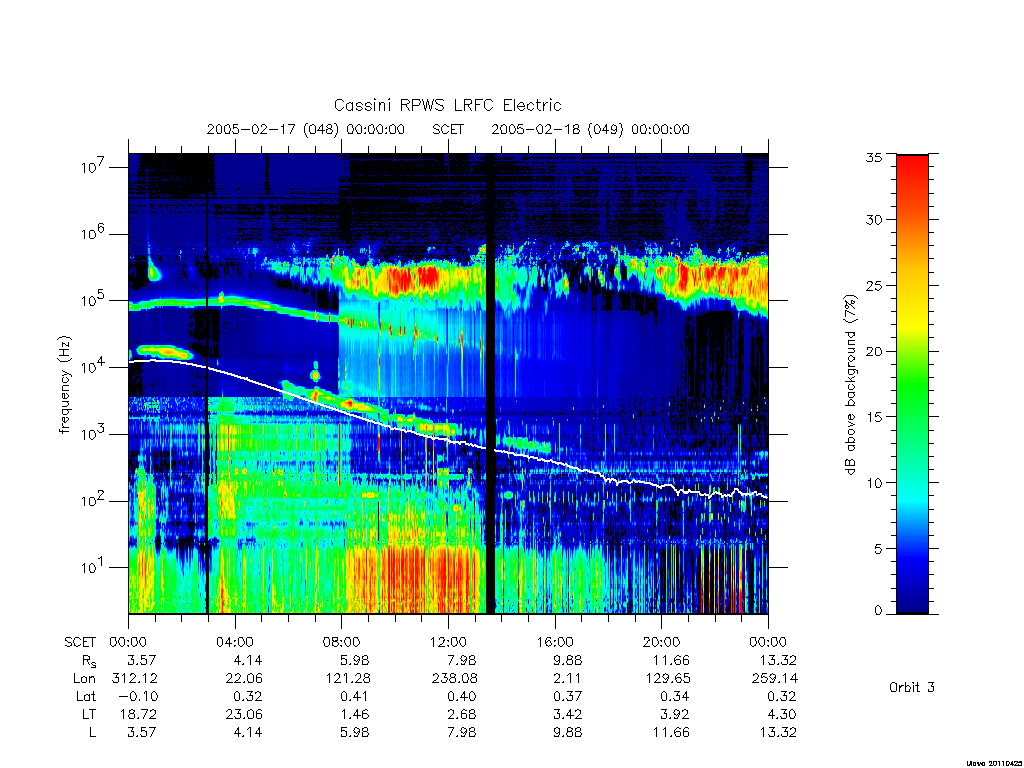The height and width of the screenshot is (768, 1024).
Task: Click the dB color bar gradient
Action: (x=912, y=384)
